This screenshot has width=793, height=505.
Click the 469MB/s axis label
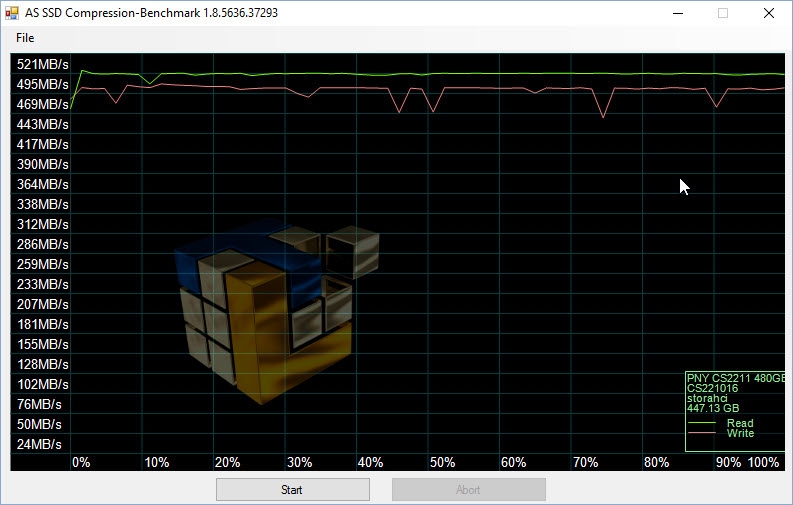pyautogui.click(x=42, y=104)
